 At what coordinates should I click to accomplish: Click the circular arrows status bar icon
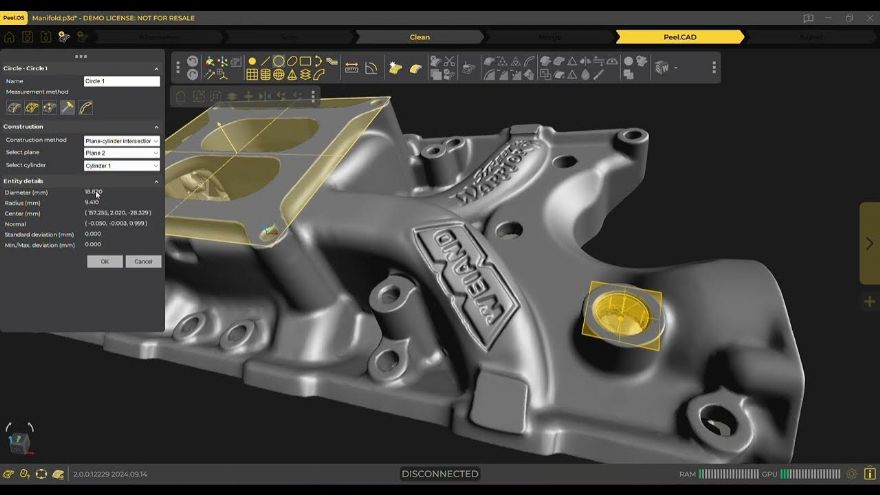coord(41,474)
